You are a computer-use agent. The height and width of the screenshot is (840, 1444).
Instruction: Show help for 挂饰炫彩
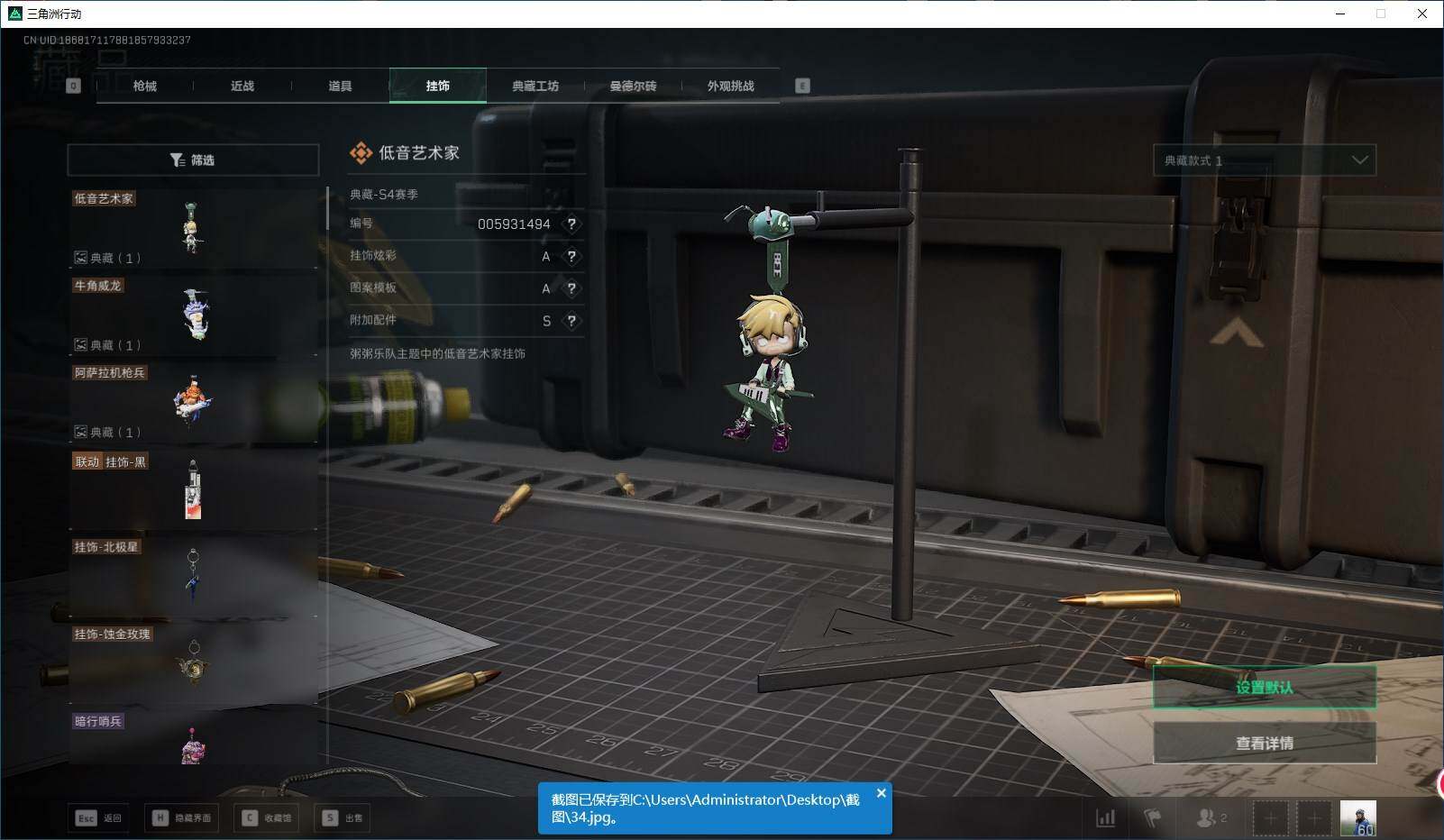coord(571,256)
